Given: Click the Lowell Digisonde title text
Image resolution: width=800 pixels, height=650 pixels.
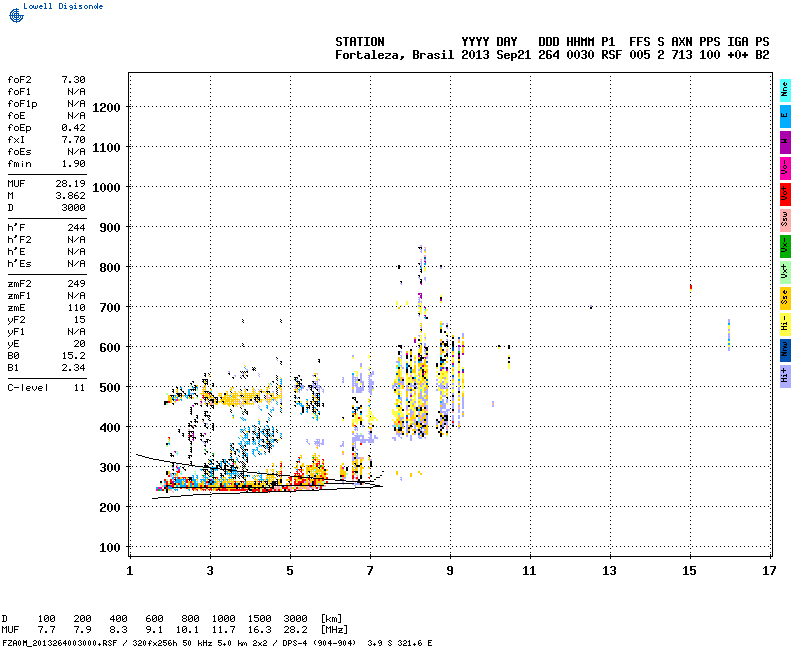Looking at the screenshot, I should 63,6.
